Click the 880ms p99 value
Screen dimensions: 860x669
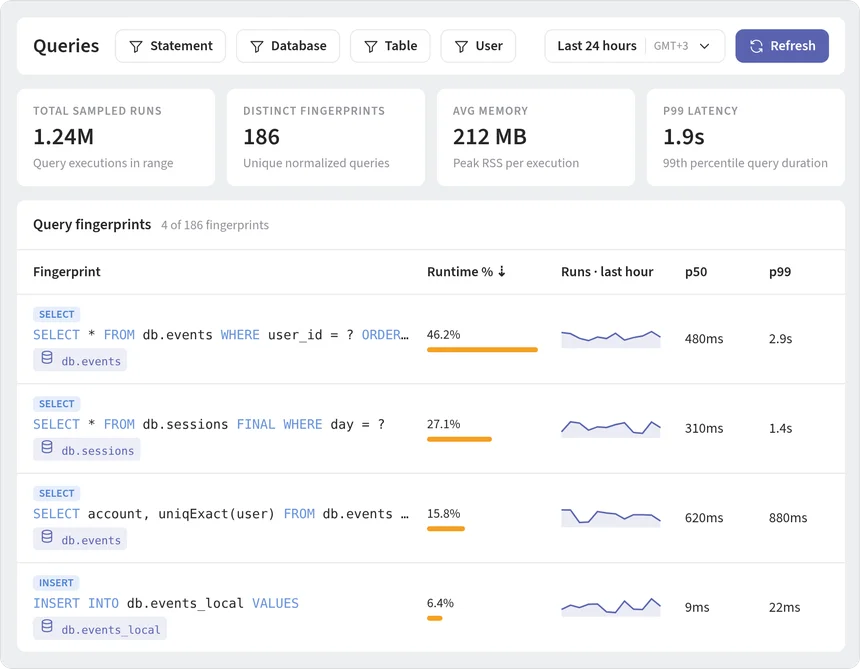(788, 518)
